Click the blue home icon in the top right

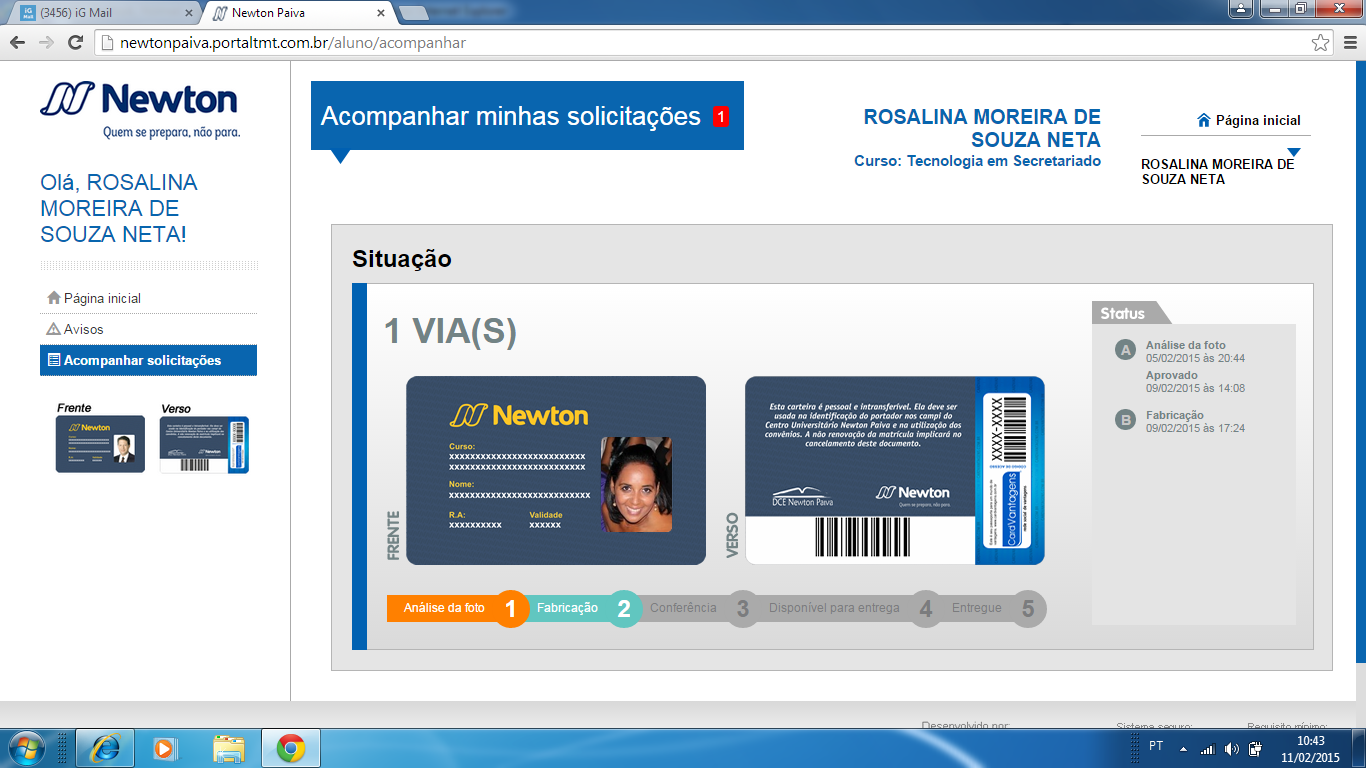point(1204,120)
